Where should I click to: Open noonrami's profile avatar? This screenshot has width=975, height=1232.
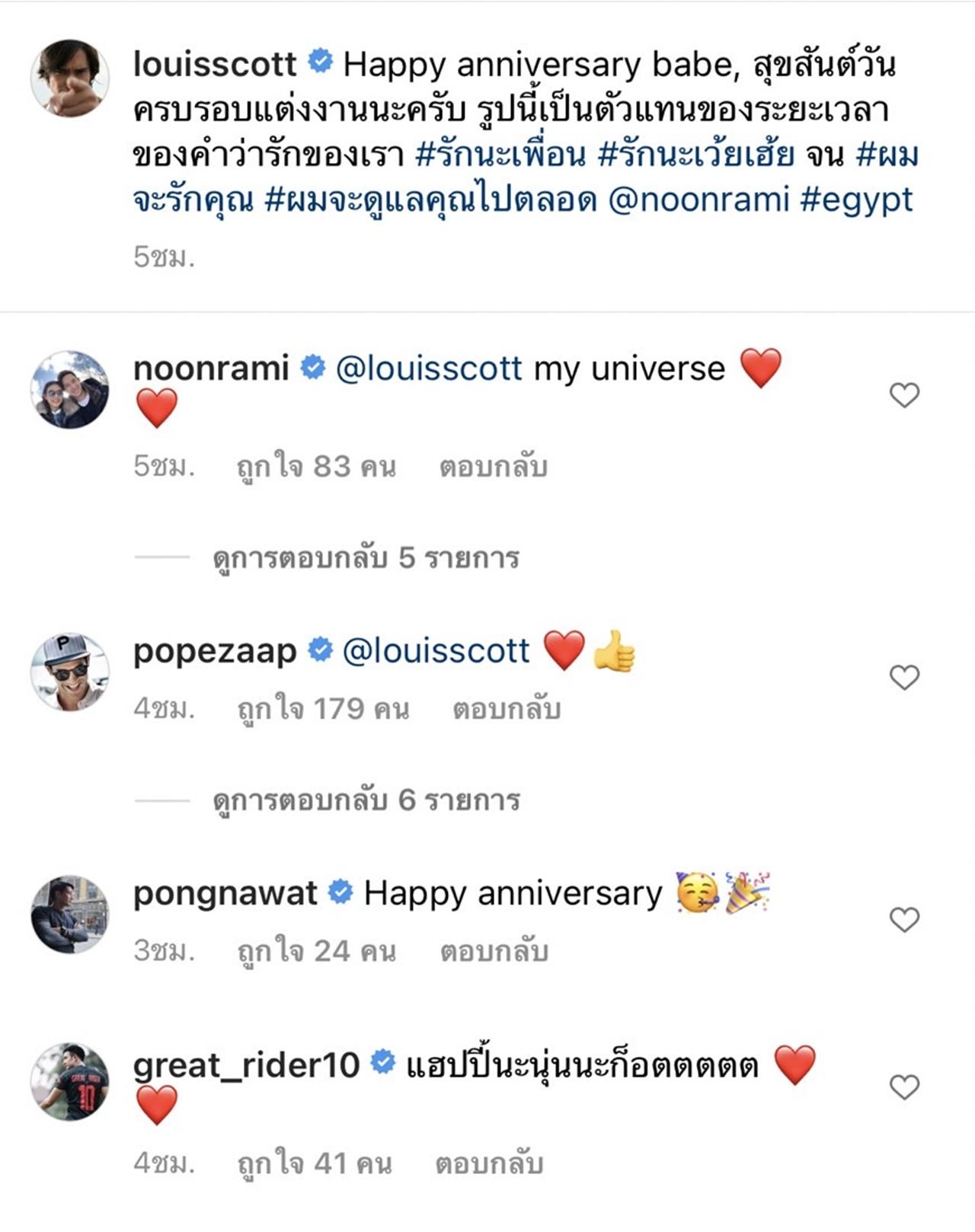(x=70, y=389)
